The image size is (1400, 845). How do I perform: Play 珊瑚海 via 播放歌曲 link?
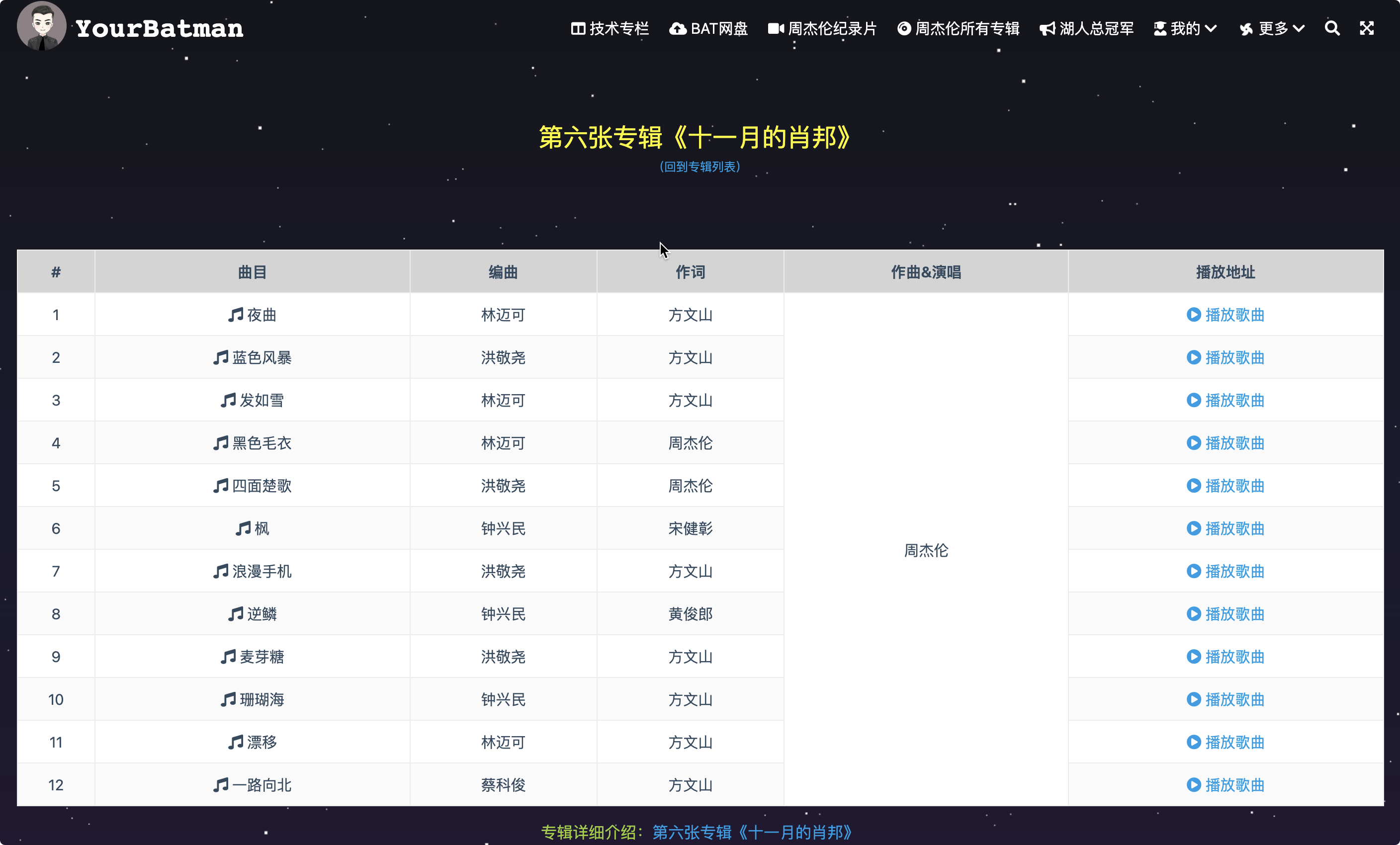tap(1234, 700)
